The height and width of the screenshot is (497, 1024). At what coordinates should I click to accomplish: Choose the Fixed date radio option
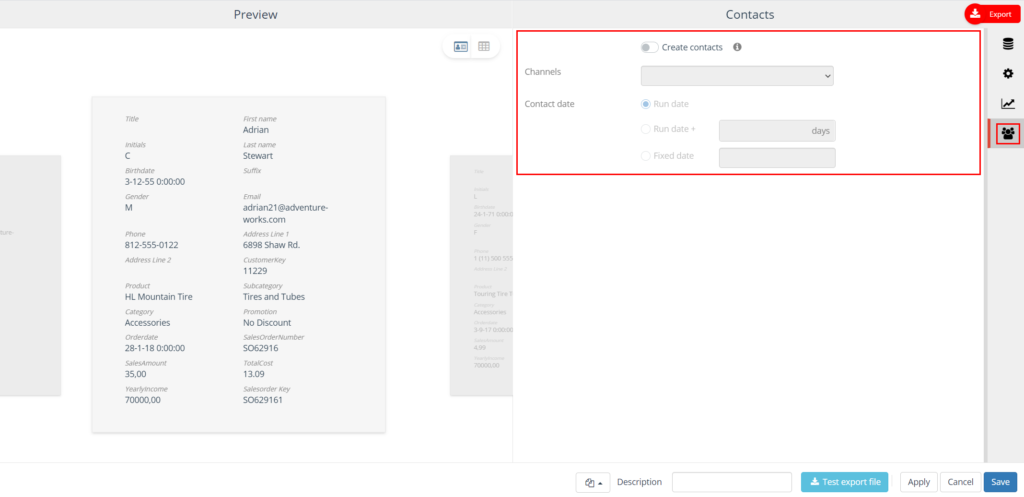pos(646,156)
